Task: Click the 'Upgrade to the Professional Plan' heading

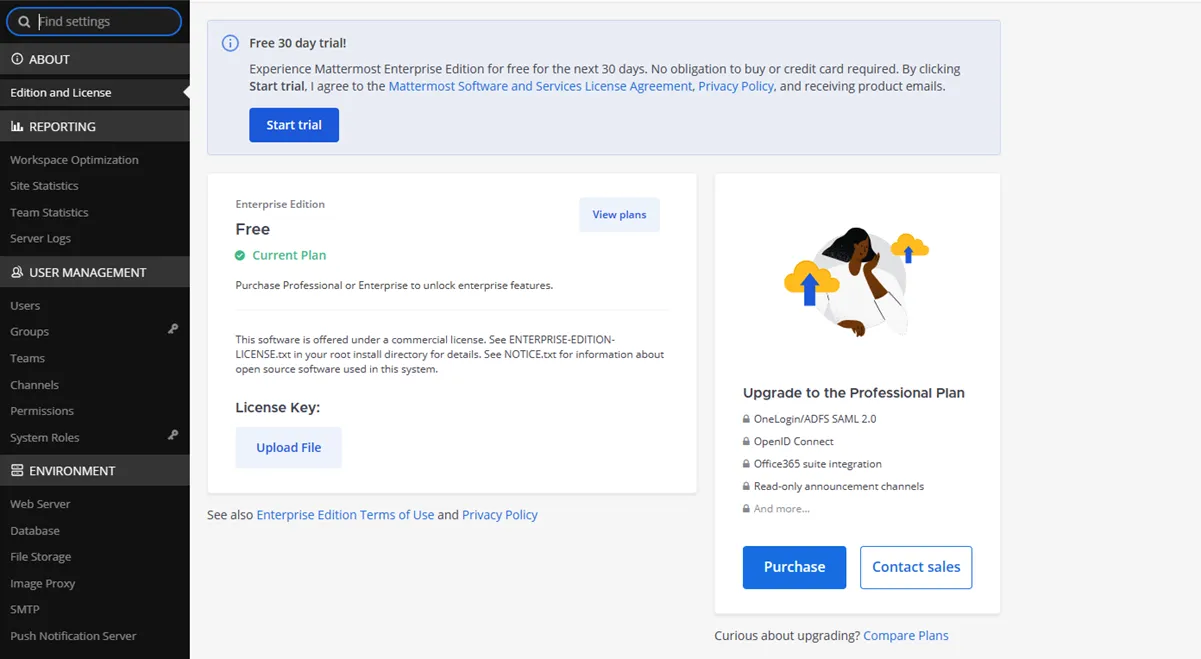Action: [x=854, y=393]
